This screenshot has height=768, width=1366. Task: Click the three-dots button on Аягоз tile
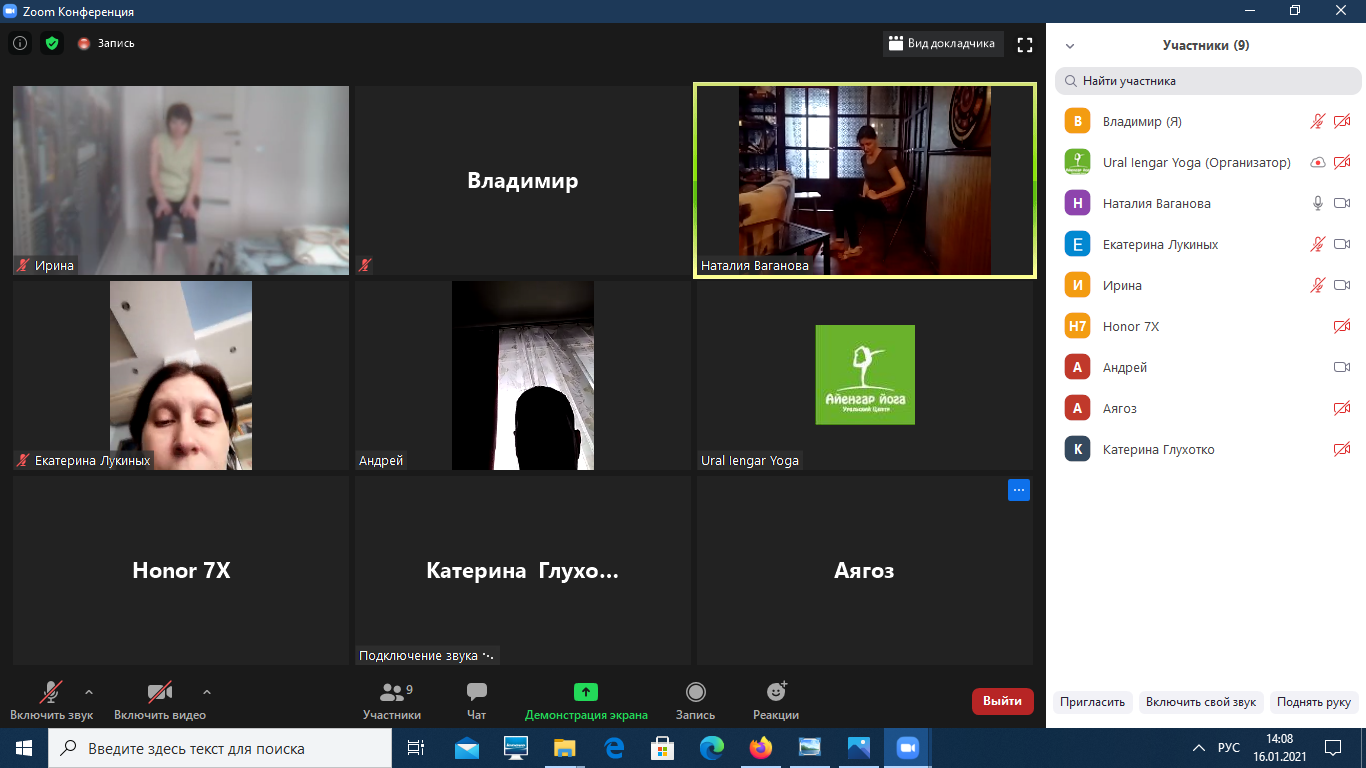click(x=1018, y=490)
